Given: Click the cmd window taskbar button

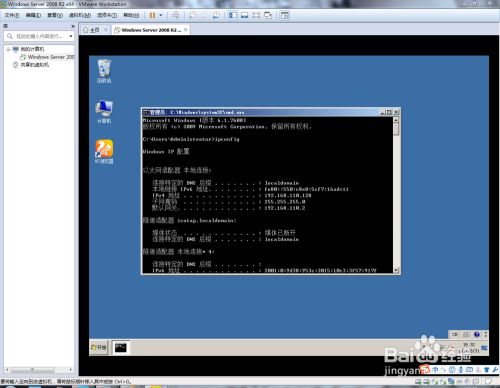Looking at the screenshot, I should click(120, 348).
